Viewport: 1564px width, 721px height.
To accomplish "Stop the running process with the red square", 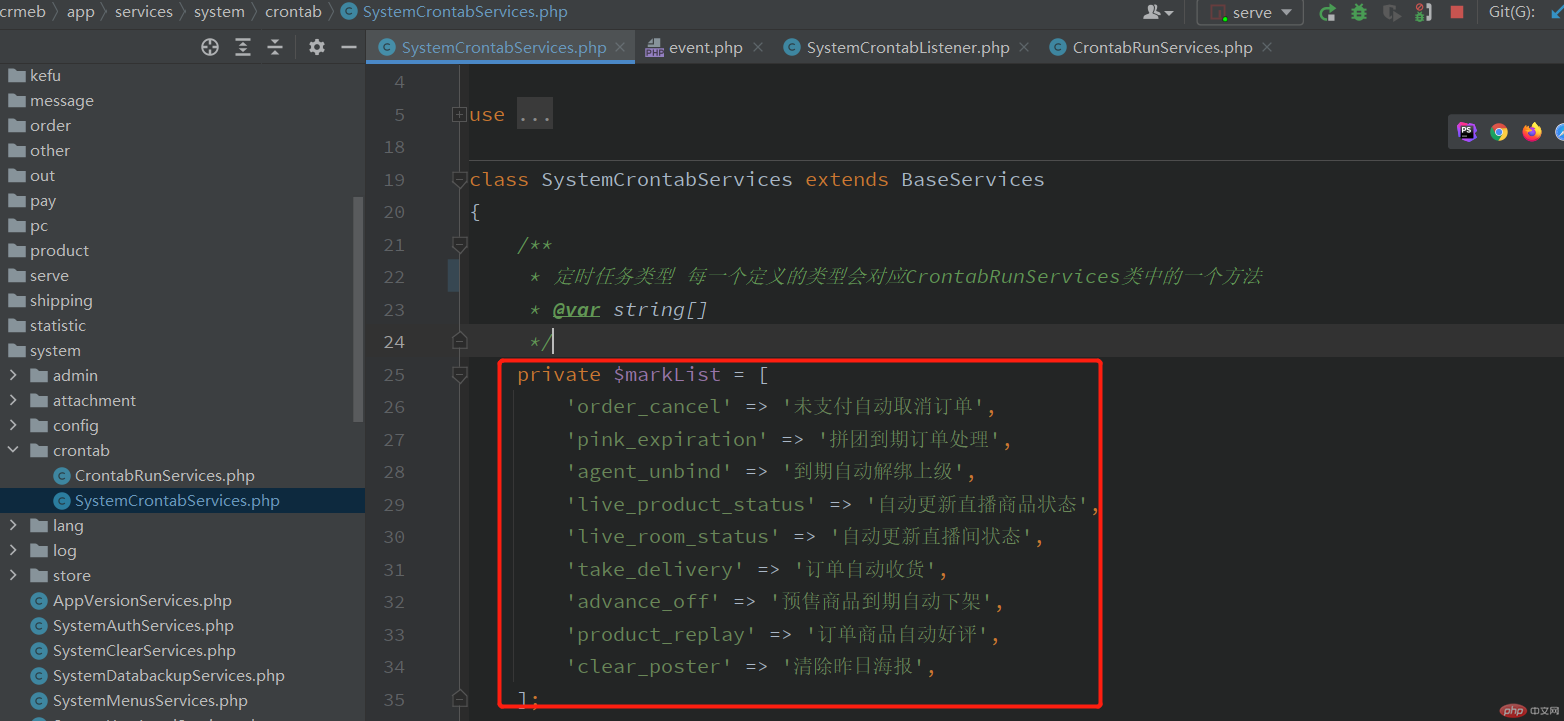I will point(1457,12).
